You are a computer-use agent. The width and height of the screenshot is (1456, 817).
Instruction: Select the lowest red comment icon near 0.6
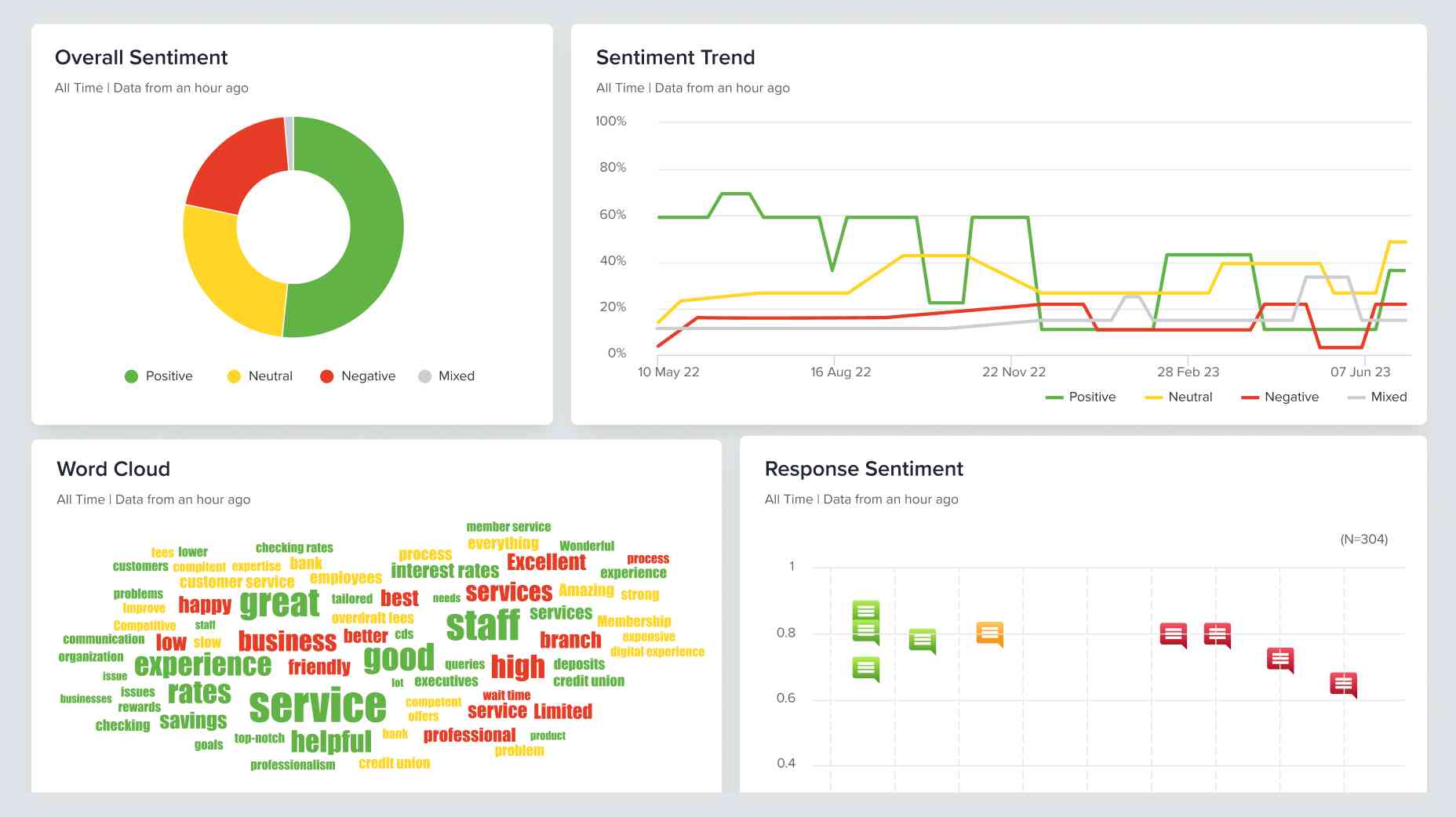click(1343, 684)
